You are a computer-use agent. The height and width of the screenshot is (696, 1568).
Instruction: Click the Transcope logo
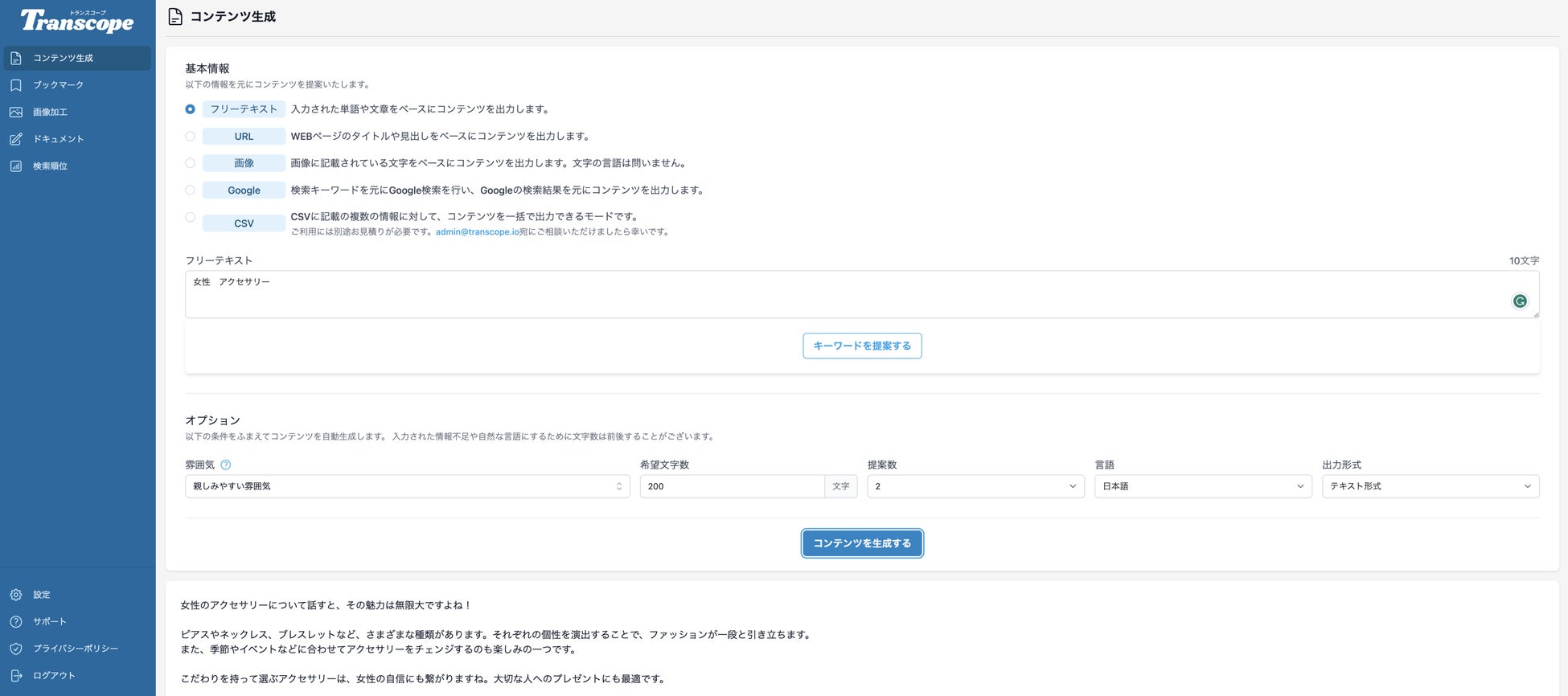77,21
